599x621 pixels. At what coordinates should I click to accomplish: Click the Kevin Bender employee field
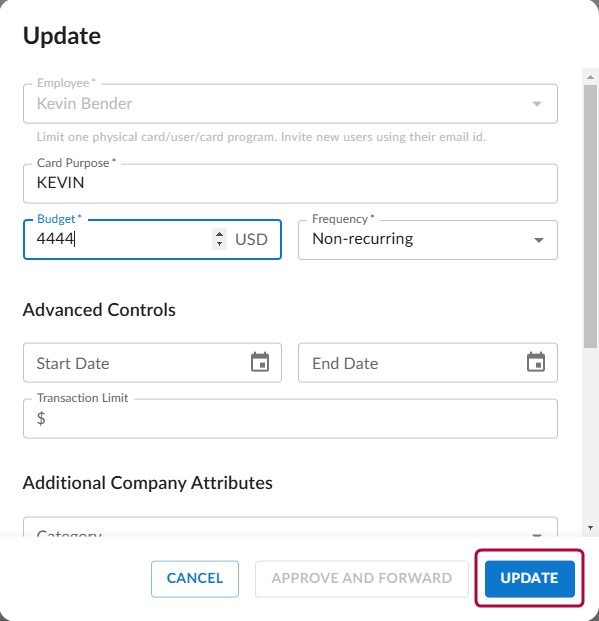[290, 104]
